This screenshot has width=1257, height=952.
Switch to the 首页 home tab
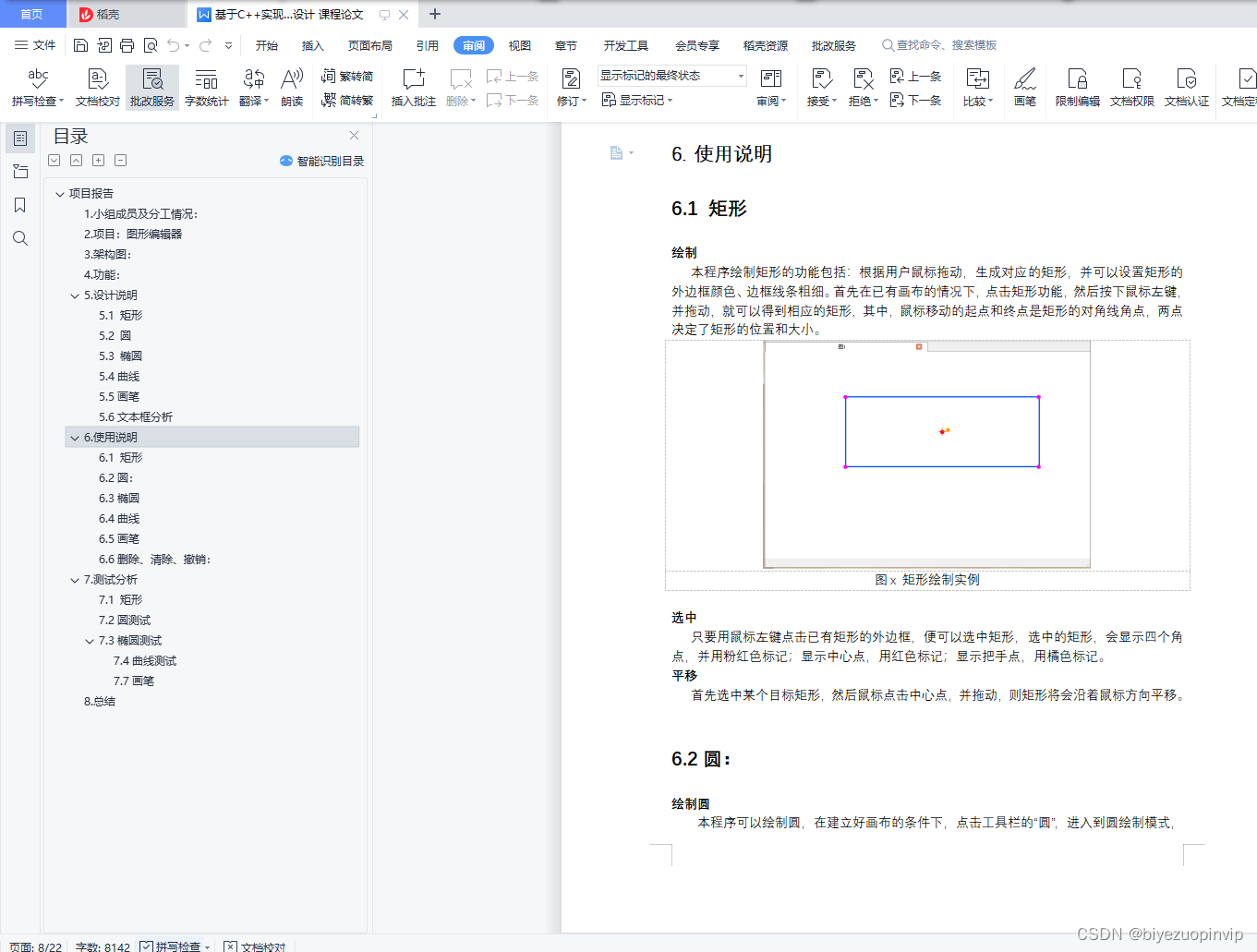[32, 14]
